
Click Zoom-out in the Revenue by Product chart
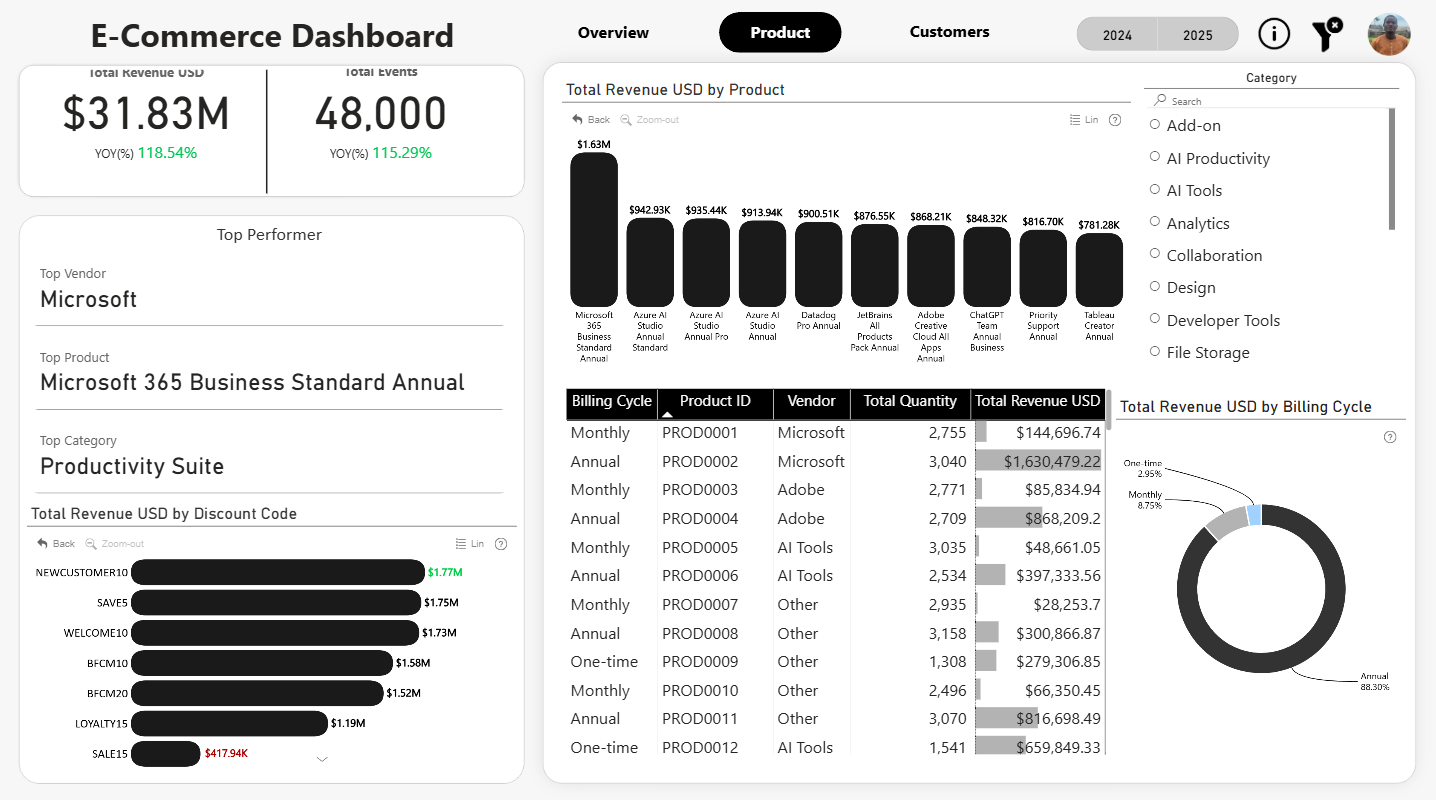pyautogui.click(x=649, y=120)
